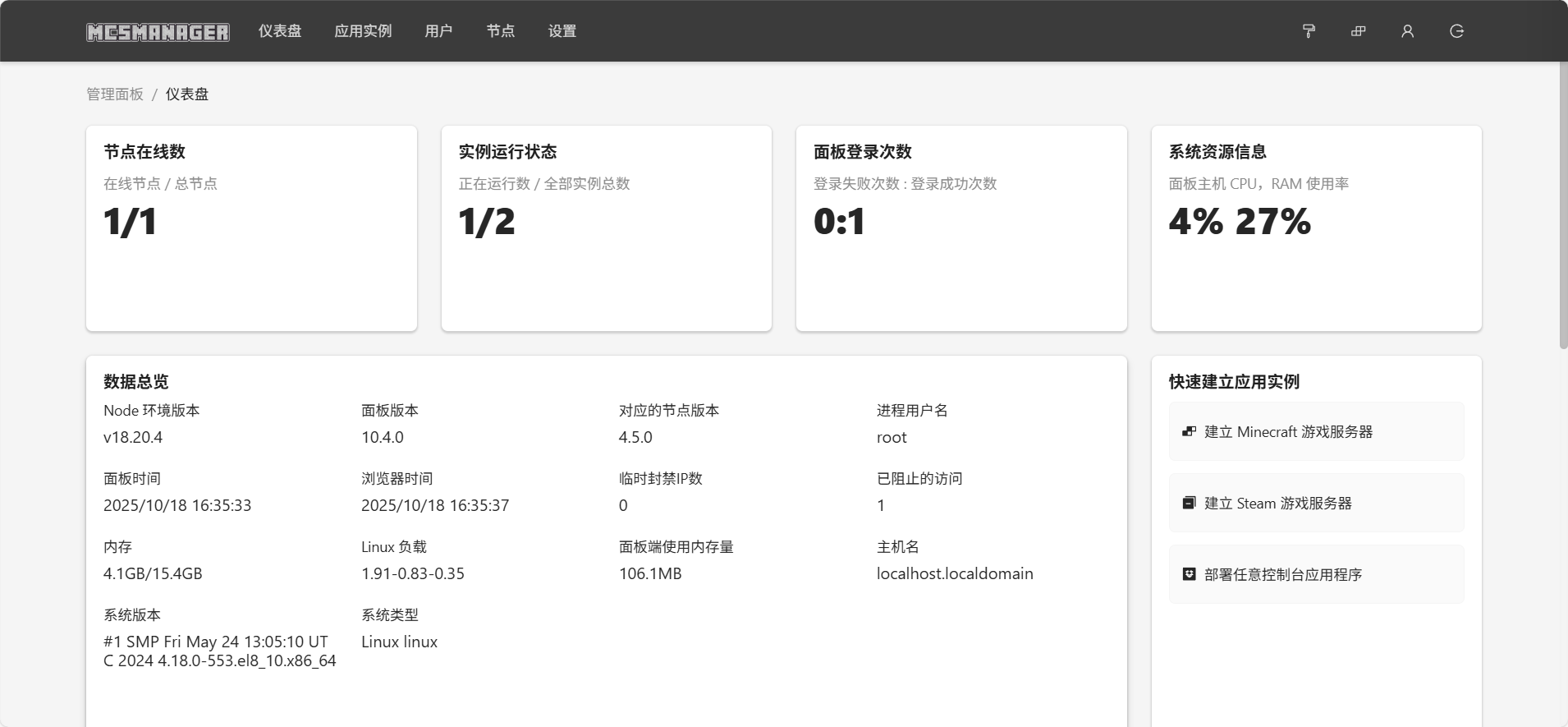Viewport: 1568px width, 727px height.
Task: Click the Minecraft blocks icon in quick create
Action: 1189,431
